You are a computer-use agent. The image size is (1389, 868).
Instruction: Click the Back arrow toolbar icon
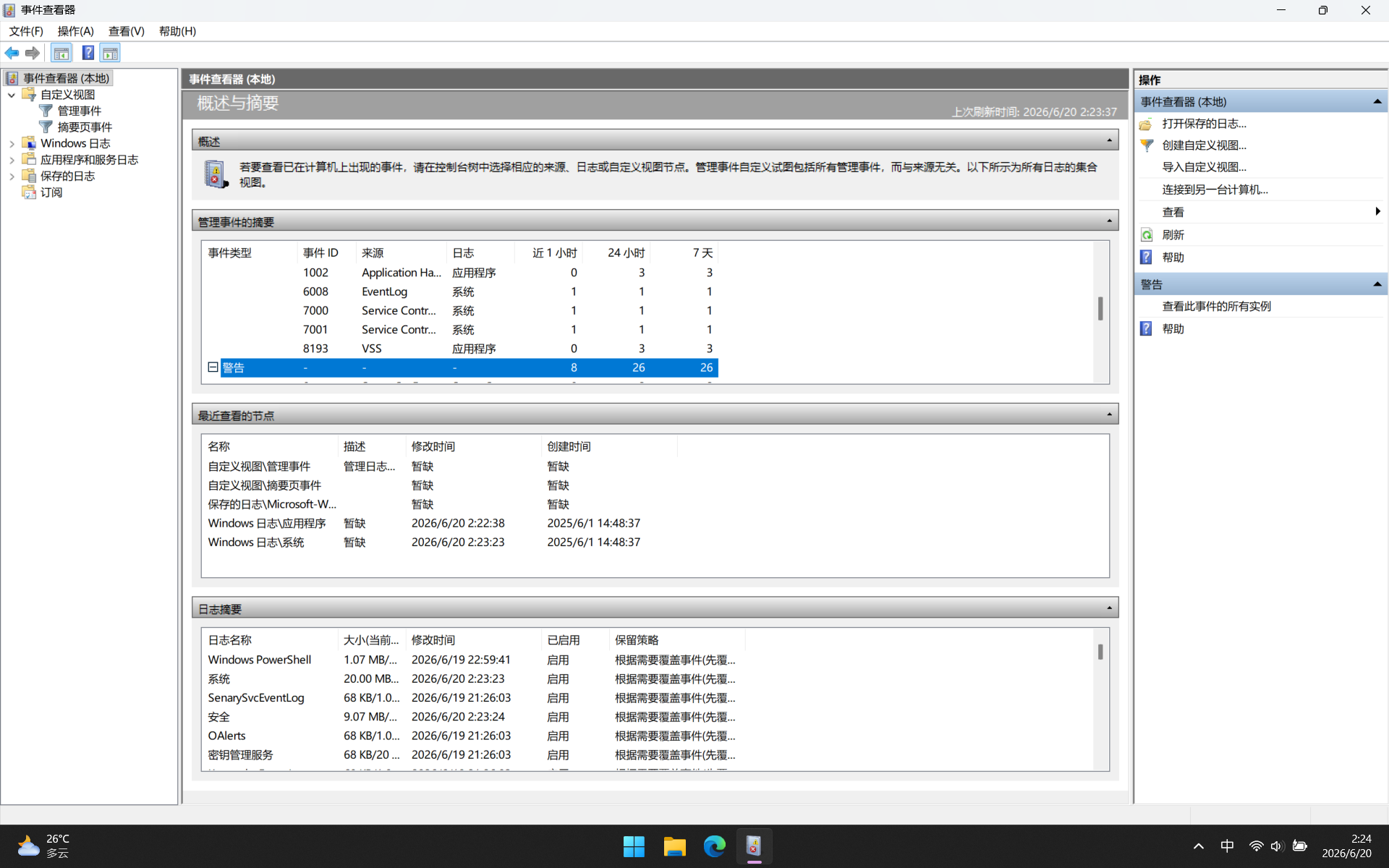click(12, 53)
